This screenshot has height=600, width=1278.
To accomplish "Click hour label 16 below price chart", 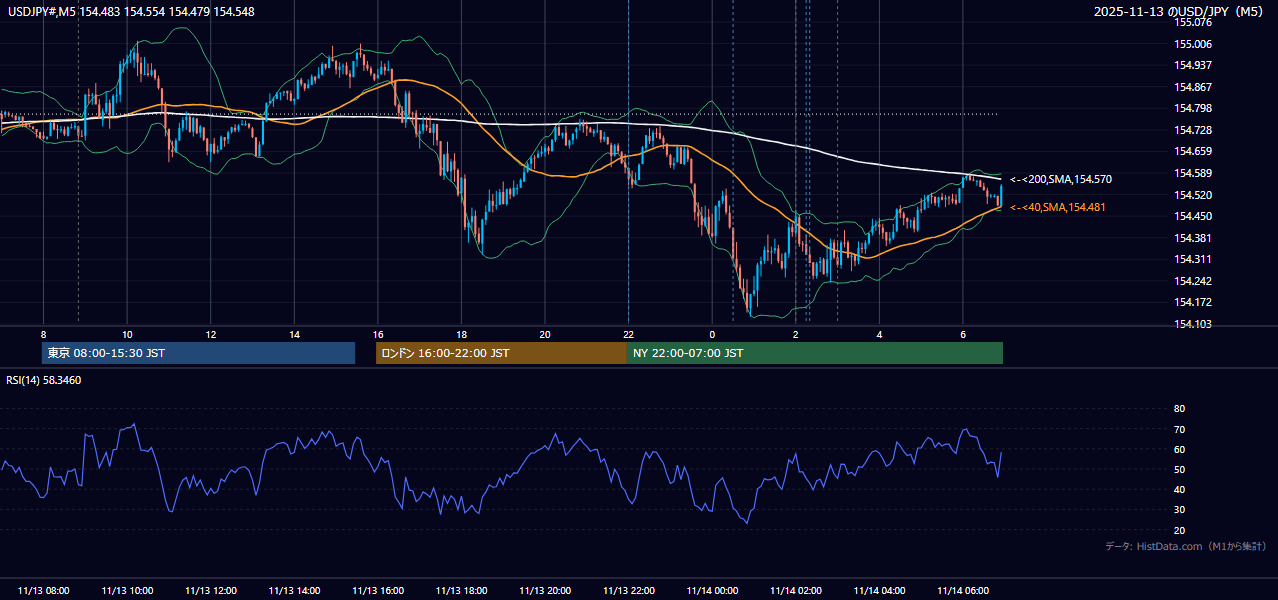I will (378, 334).
